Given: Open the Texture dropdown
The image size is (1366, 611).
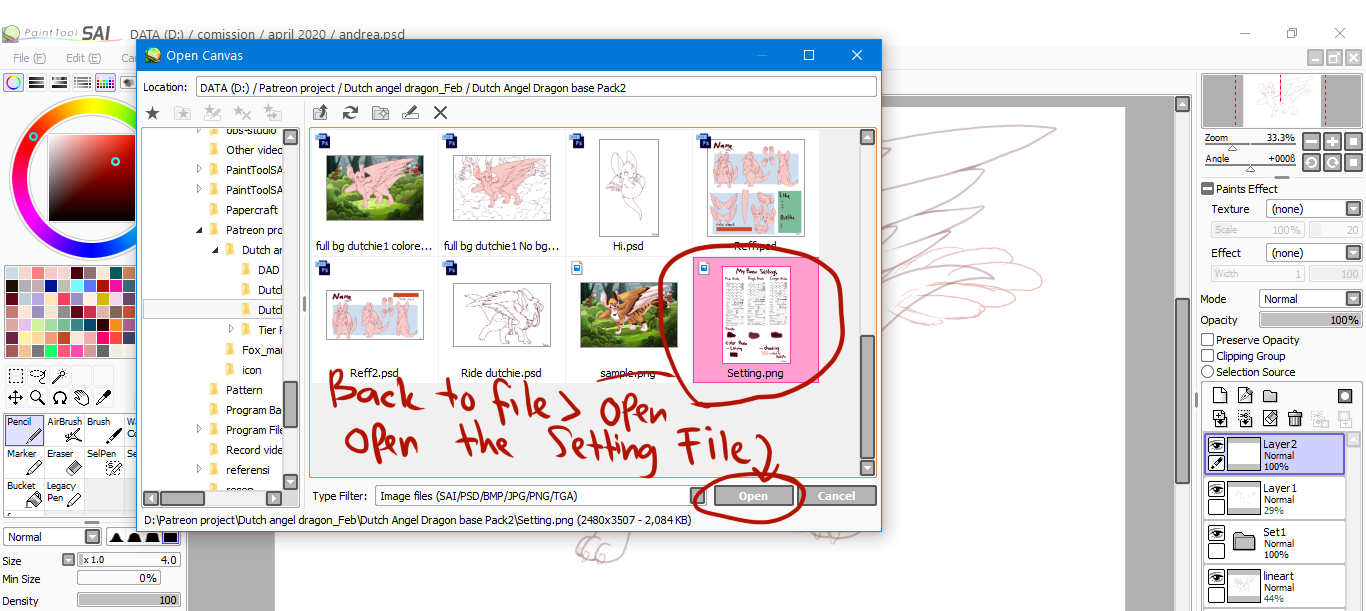Looking at the screenshot, I should point(1314,209).
